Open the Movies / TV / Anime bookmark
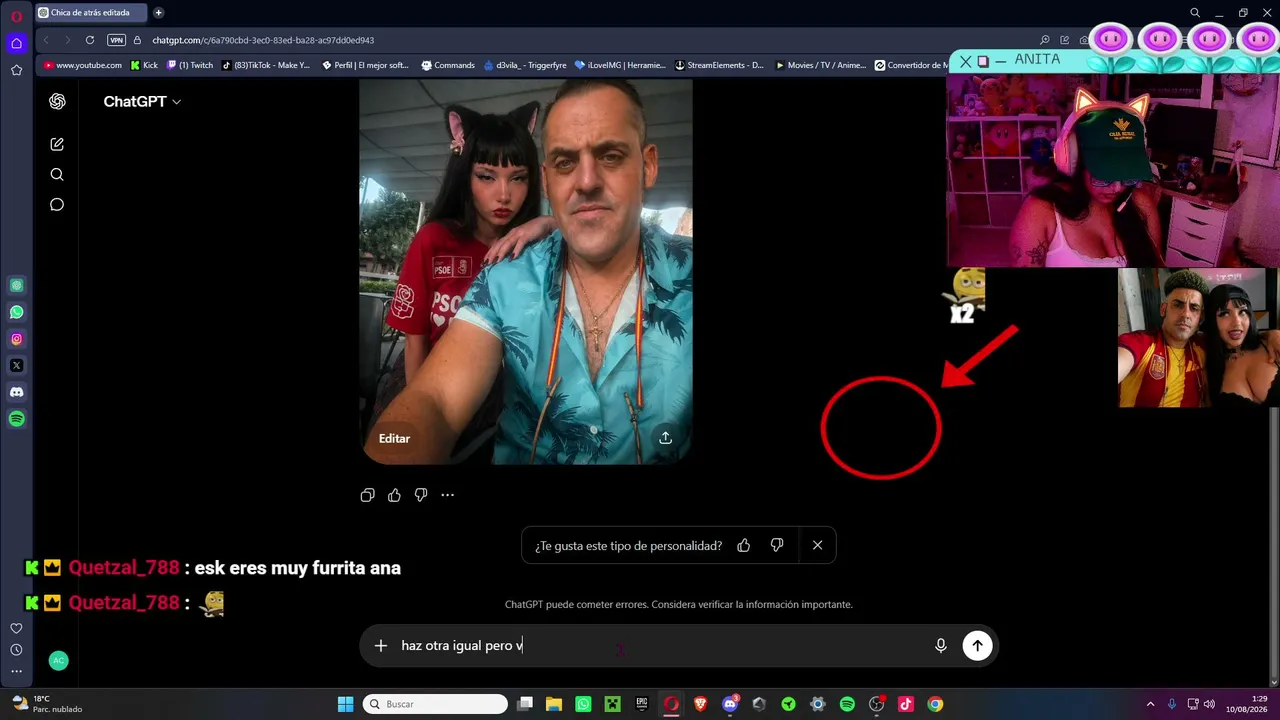 point(820,65)
